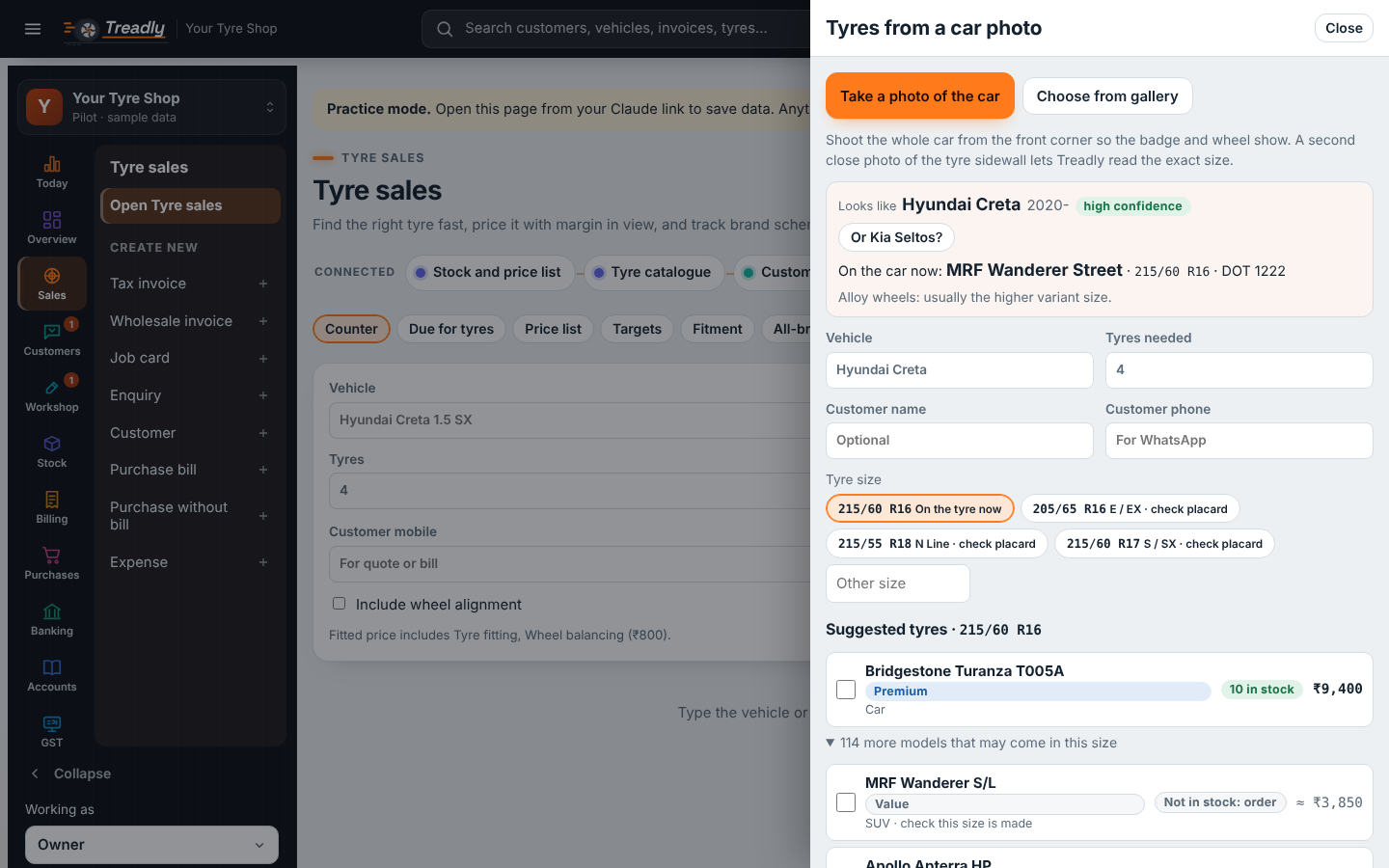The image size is (1389, 868).
Task: Click the Tyres needed field
Action: (1239, 369)
